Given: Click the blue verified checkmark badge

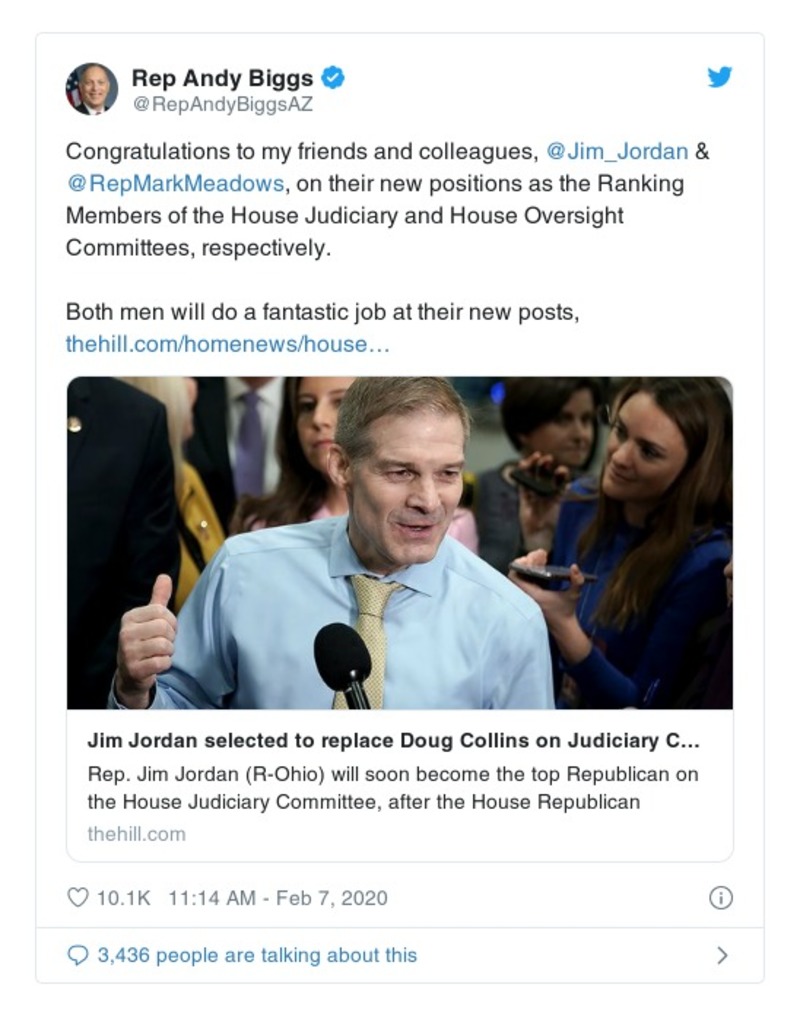Looking at the screenshot, I should point(334,77).
